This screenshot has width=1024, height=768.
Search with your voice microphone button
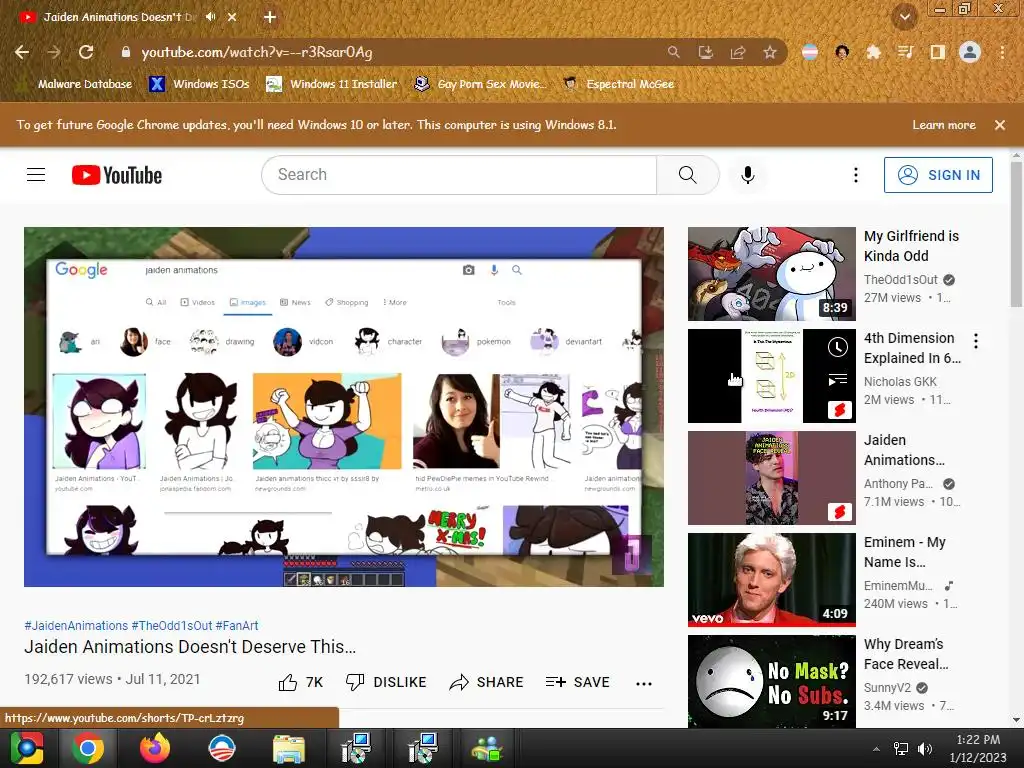tap(748, 175)
